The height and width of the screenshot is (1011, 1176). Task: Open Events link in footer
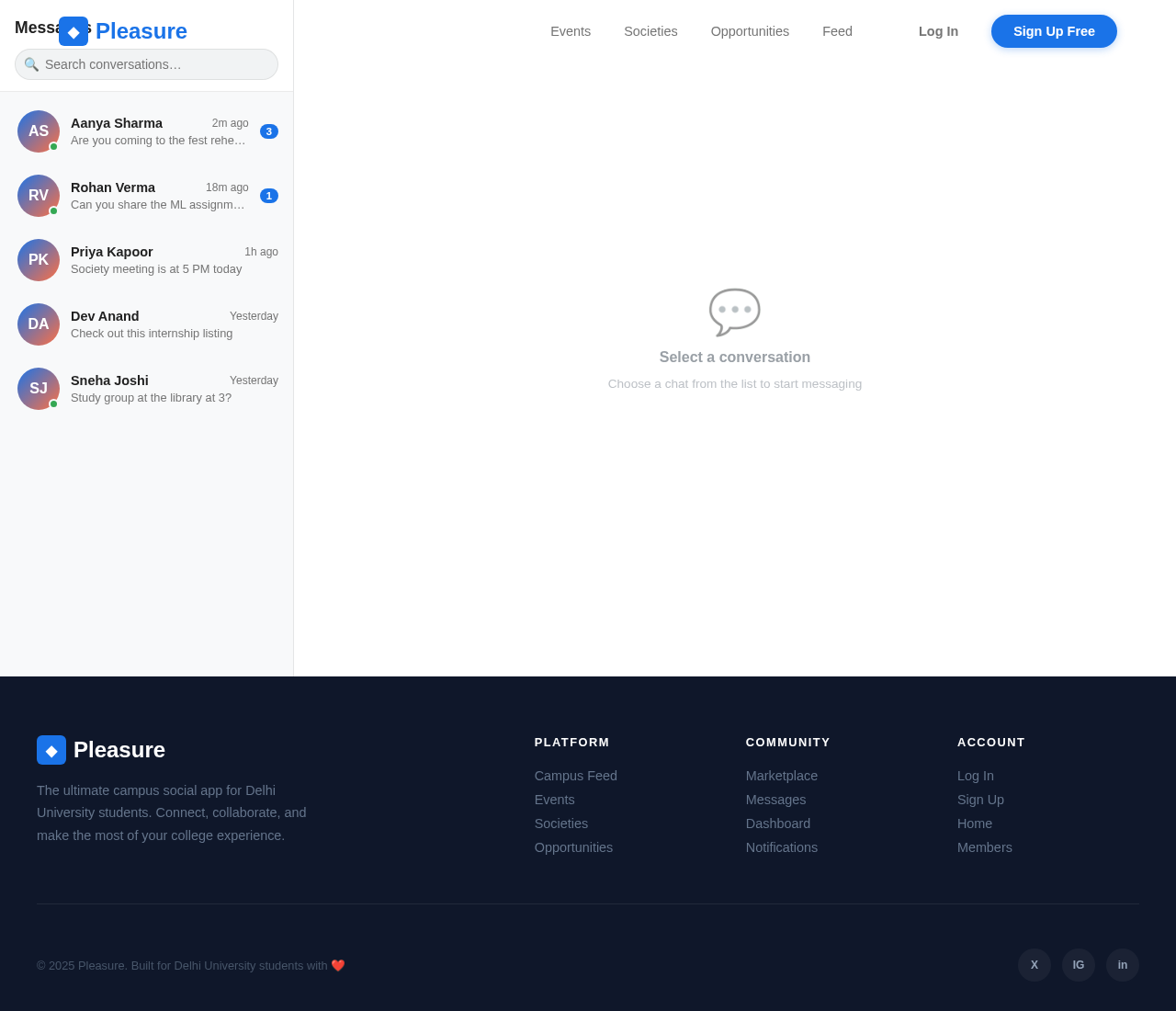[x=555, y=800]
